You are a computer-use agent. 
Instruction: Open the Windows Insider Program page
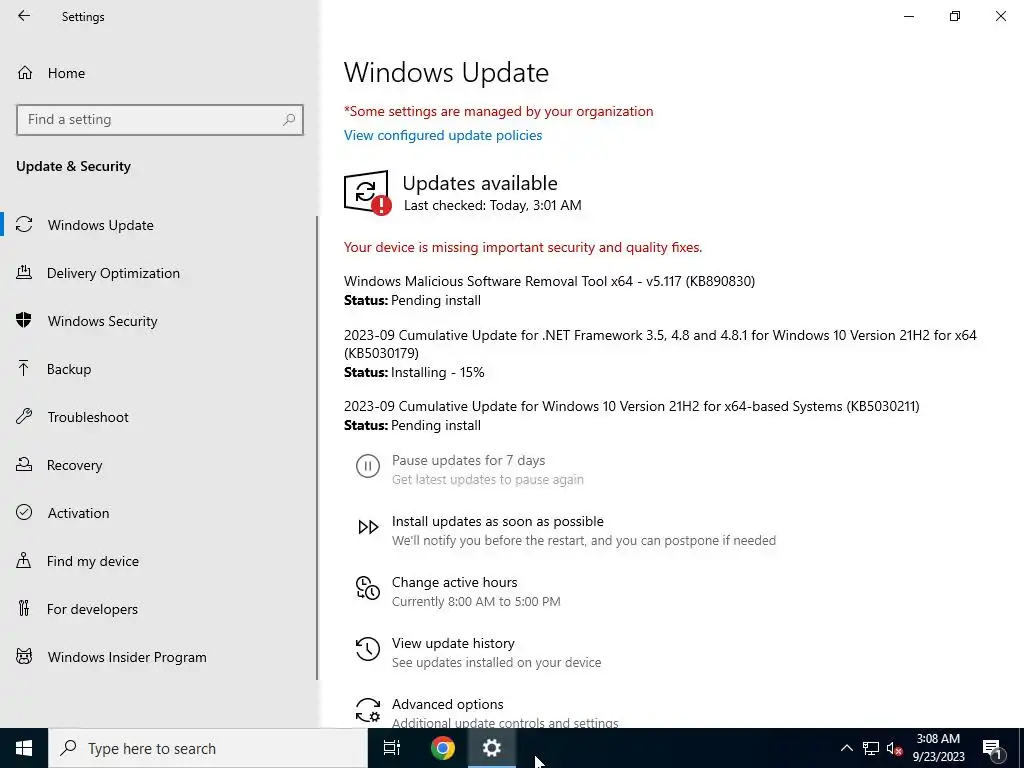159,657
